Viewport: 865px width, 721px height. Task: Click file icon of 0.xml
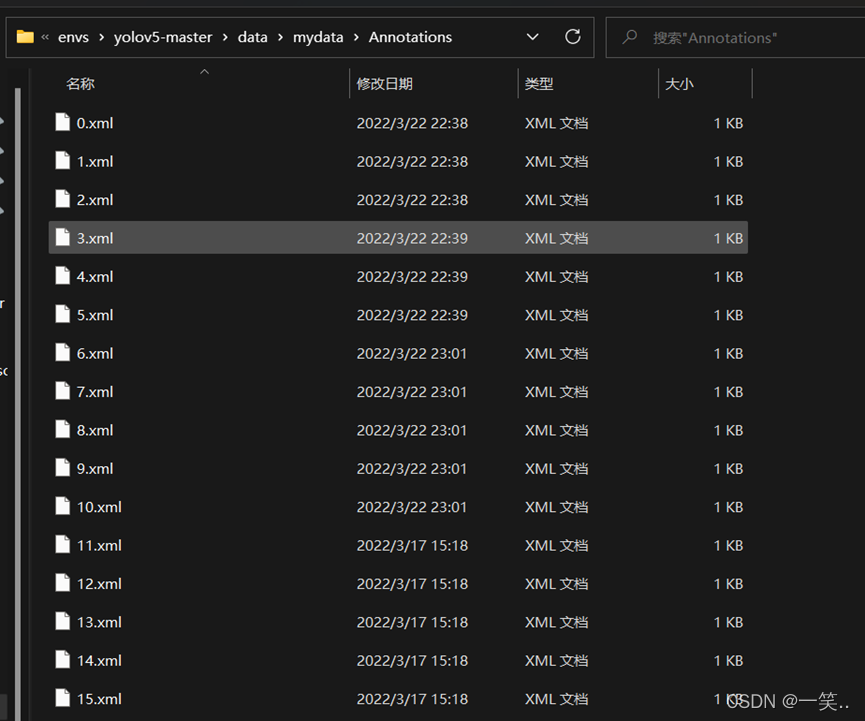(x=63, y=122)
